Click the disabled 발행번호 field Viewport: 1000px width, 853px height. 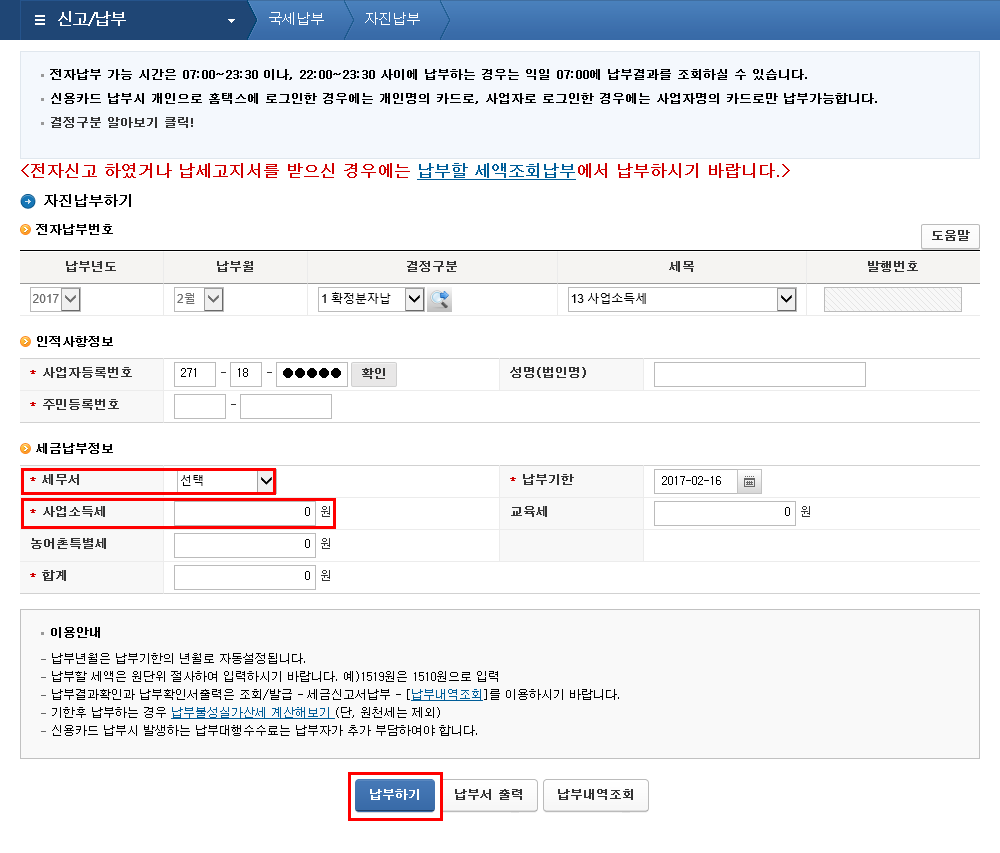[x=892, y=299]
